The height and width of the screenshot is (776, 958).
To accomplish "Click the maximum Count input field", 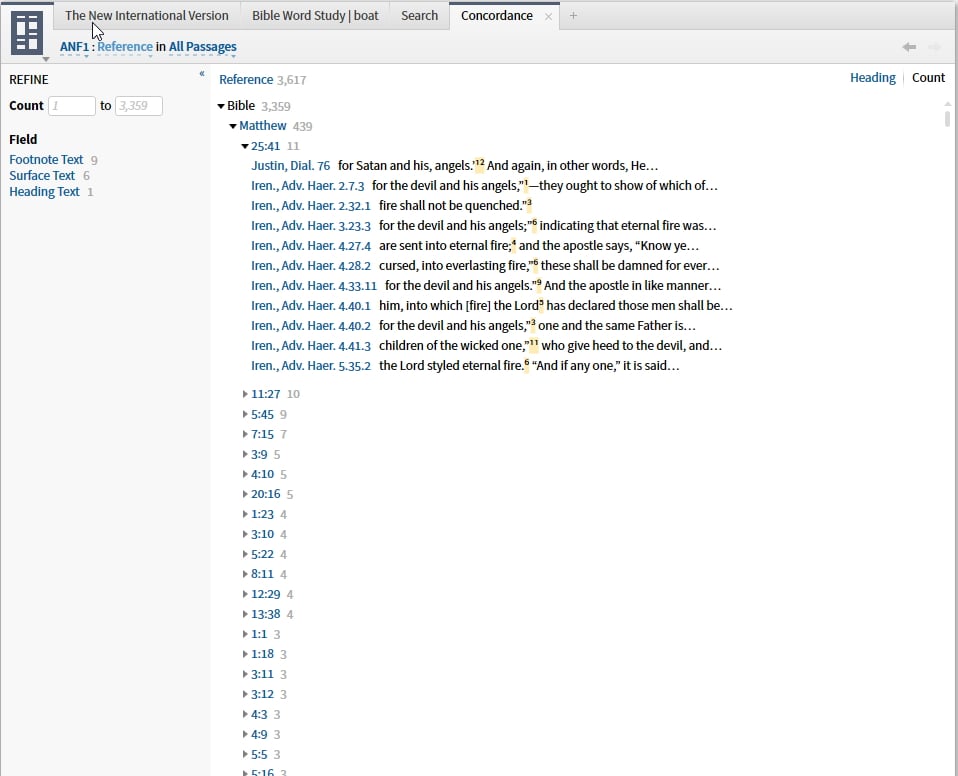I will [139, 106].
